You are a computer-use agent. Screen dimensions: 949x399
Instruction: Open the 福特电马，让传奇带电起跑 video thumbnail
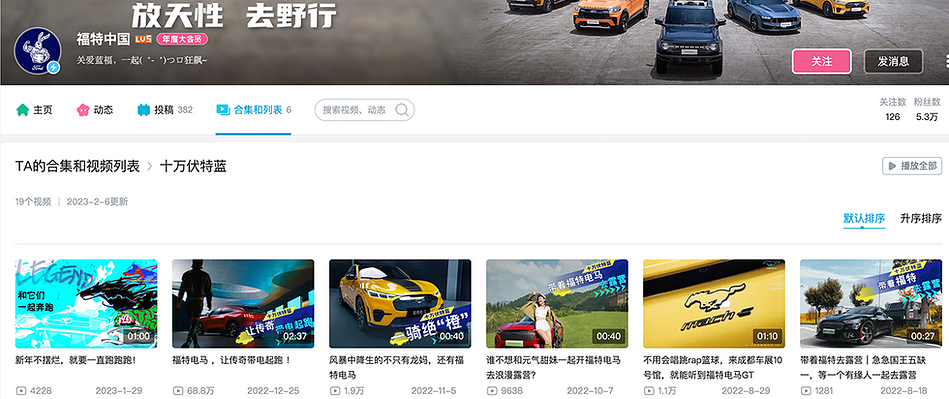(x=243, y=304)
